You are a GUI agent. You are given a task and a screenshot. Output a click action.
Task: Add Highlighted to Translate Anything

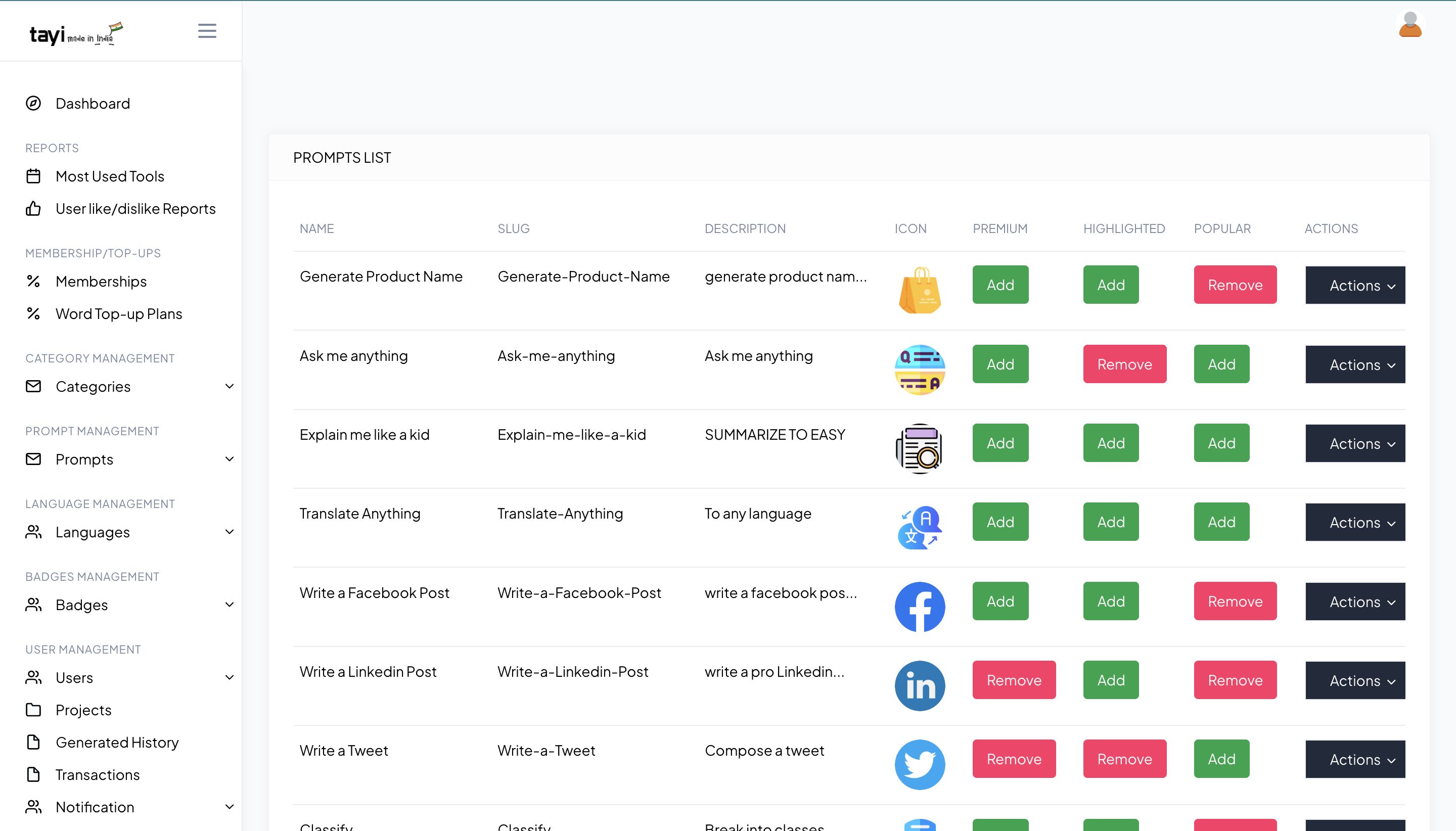tap(1111, 522)
